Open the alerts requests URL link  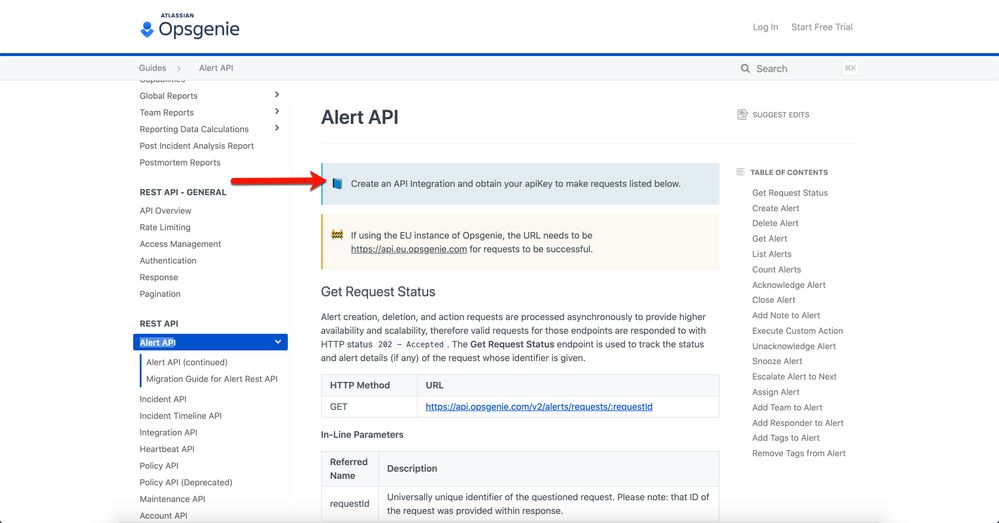click(539, 406)
